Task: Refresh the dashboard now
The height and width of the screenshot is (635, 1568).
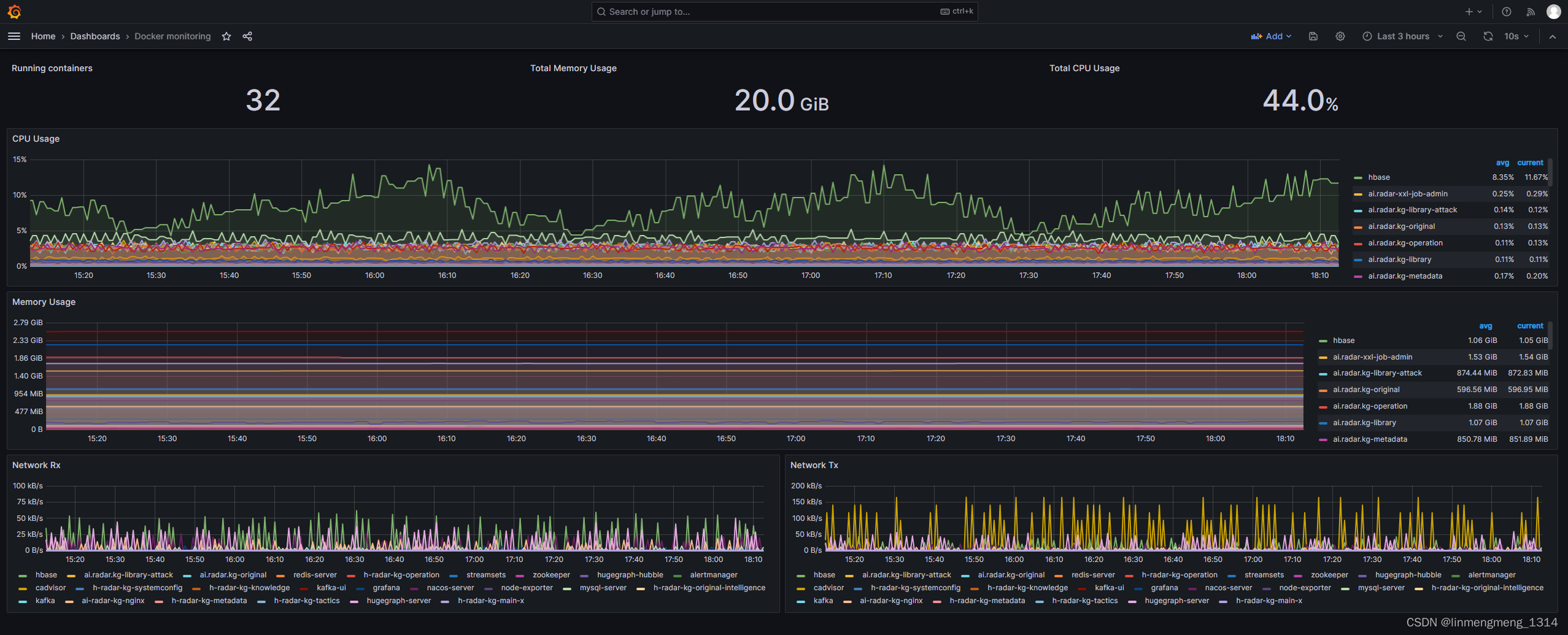Action: [1488, 36]
